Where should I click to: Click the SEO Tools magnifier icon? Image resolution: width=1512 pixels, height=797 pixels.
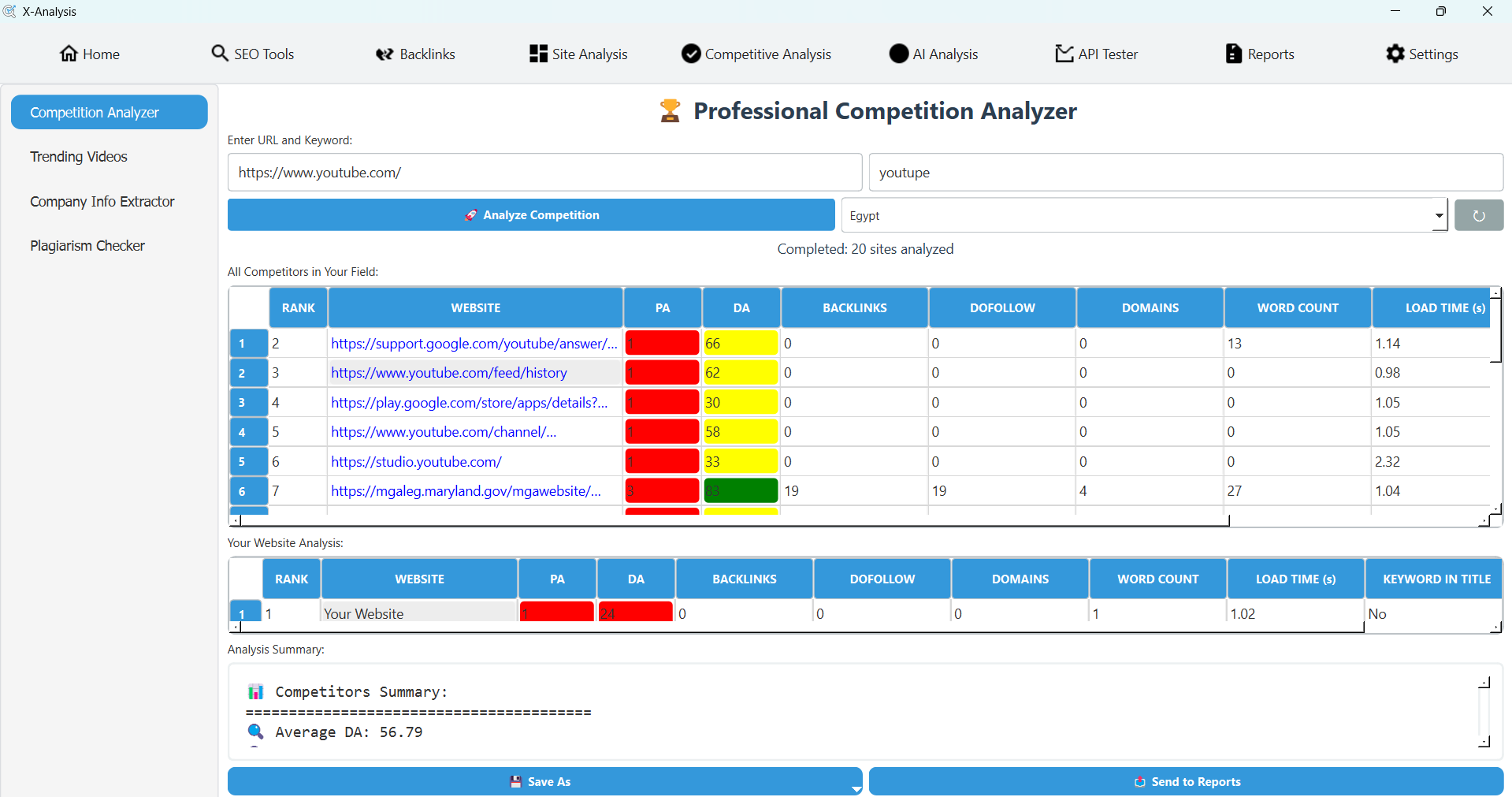coord(220,54)
